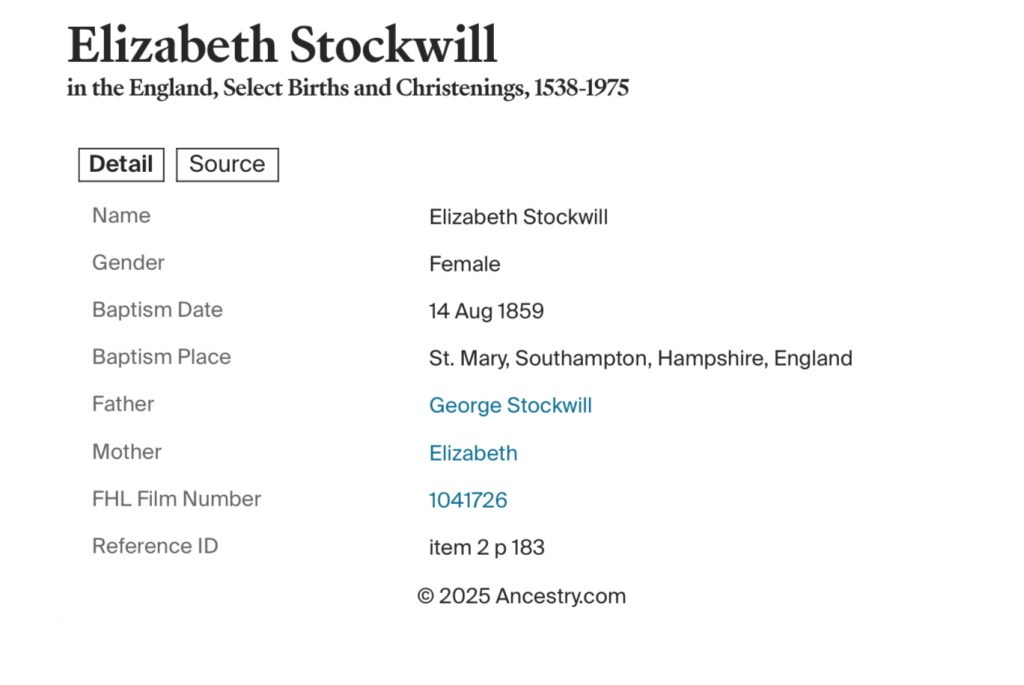The width and height of the screenshot is (1024, 685).
Task: Click the Father field label
Action: point(123,404)
